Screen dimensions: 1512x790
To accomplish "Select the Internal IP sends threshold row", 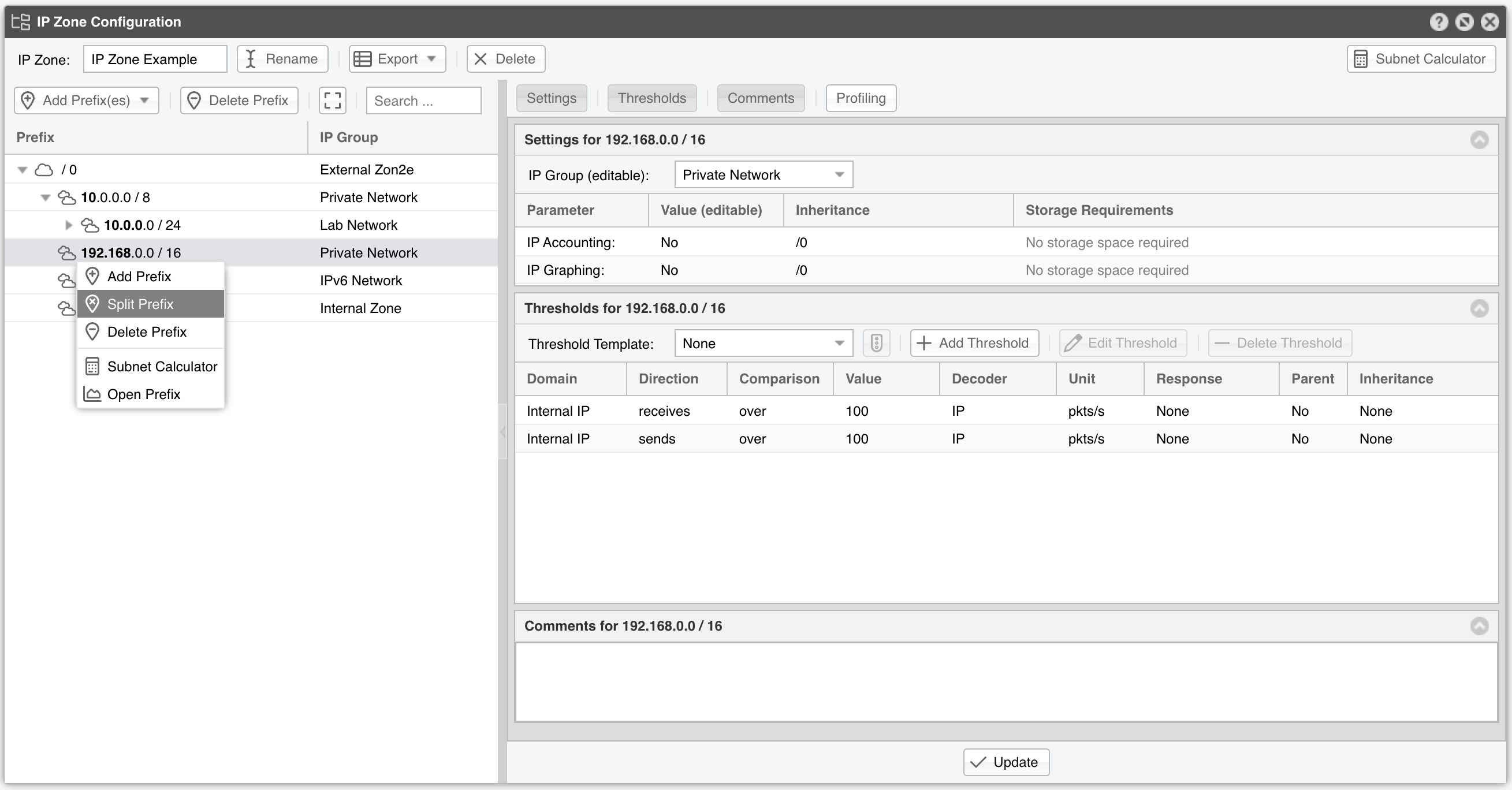I will click(1006, 438).
